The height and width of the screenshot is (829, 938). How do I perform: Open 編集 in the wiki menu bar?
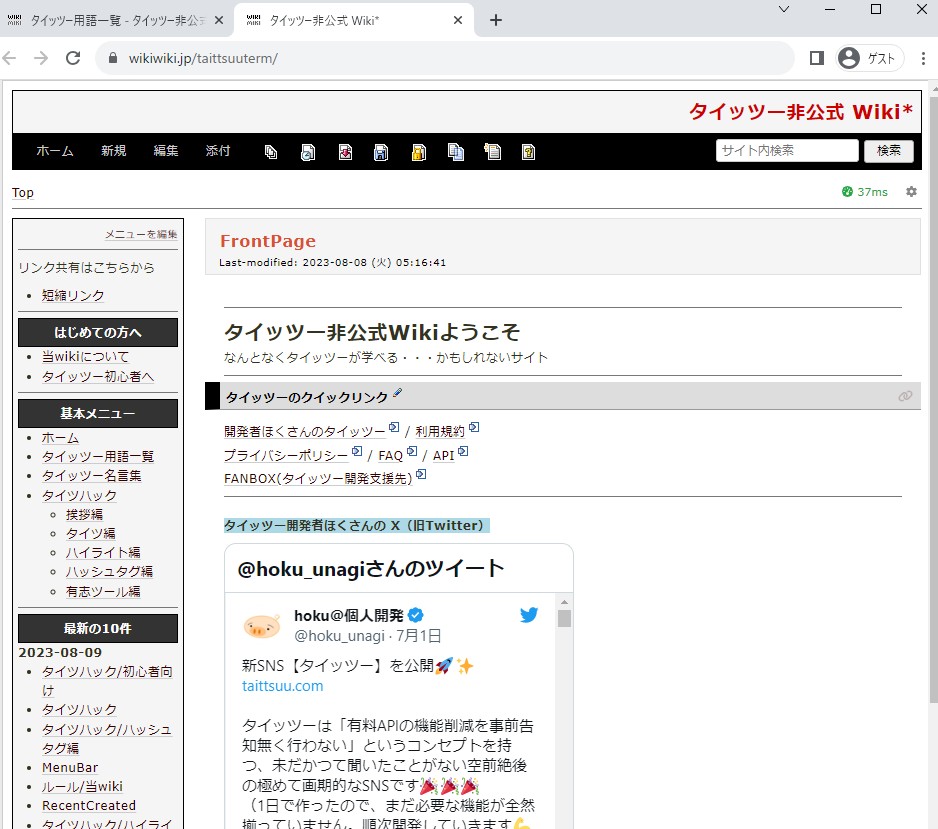tap(166, 151)
